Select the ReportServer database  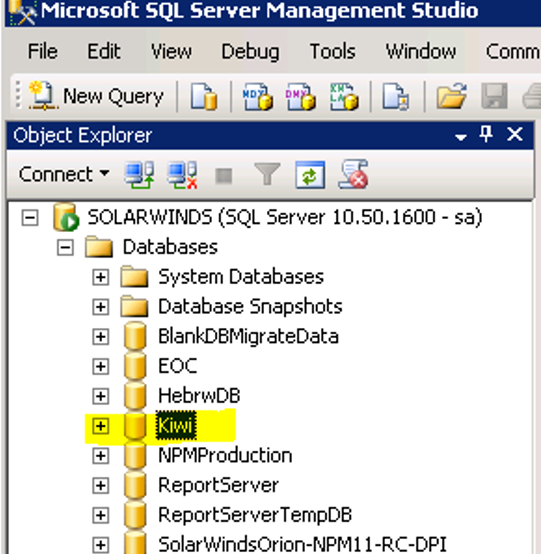218,485
